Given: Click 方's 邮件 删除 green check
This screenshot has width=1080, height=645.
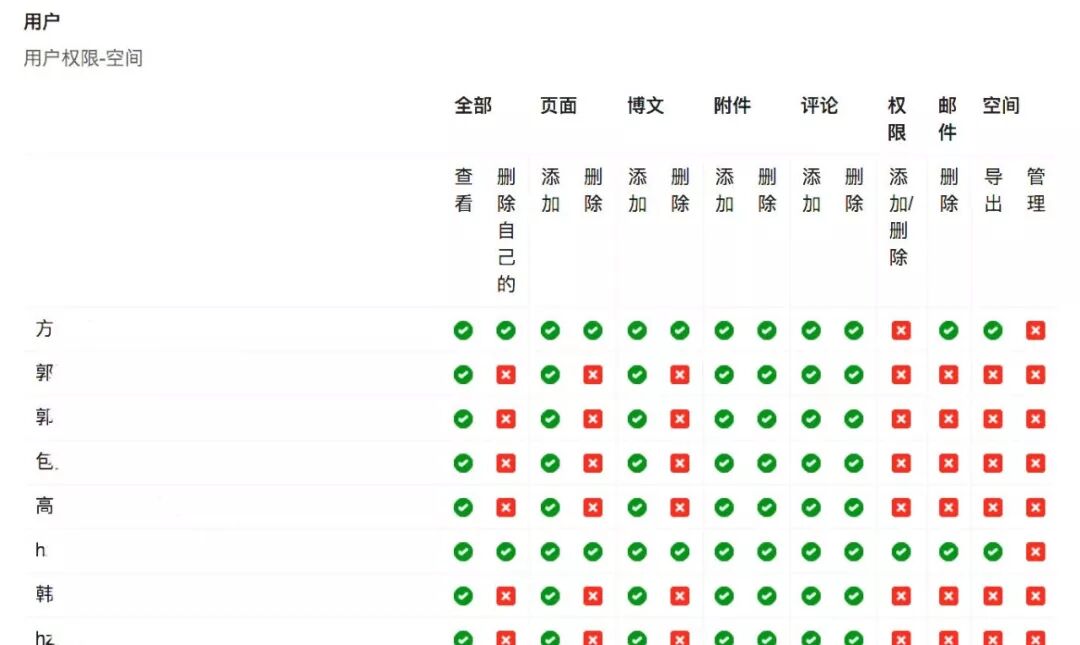Looking at the screenshot, I should click(x=948, y=330).
